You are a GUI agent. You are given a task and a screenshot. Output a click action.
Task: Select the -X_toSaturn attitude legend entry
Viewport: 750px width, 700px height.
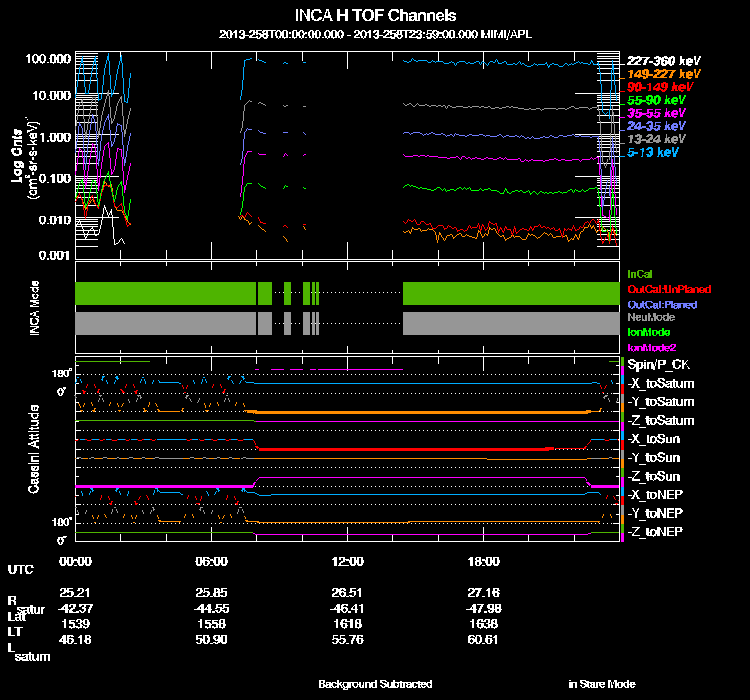[661, 384]
